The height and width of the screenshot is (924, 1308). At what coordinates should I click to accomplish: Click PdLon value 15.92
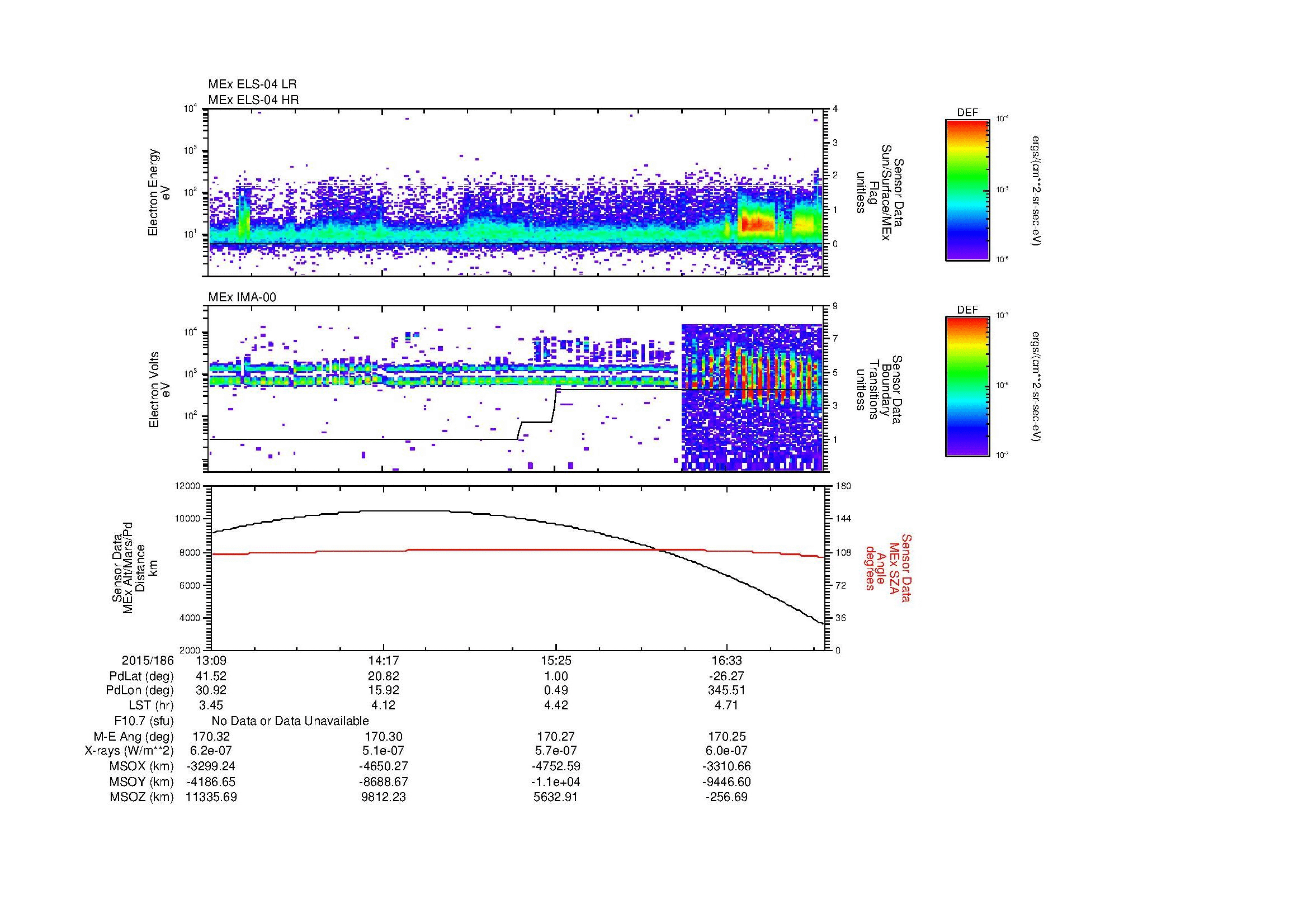click(384, 690)
